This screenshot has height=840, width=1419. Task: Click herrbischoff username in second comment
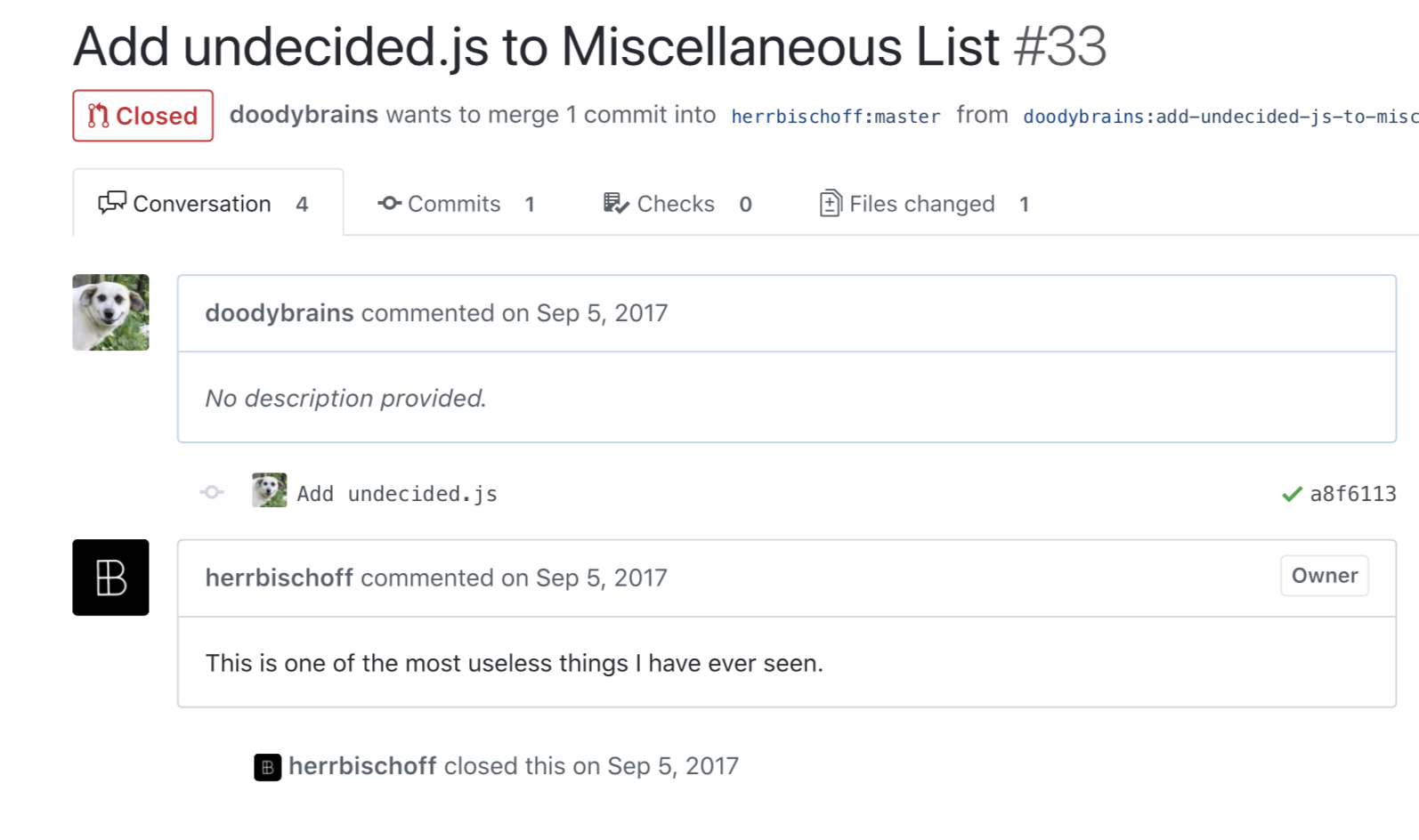pyautogui.click(x=280, y=578)
